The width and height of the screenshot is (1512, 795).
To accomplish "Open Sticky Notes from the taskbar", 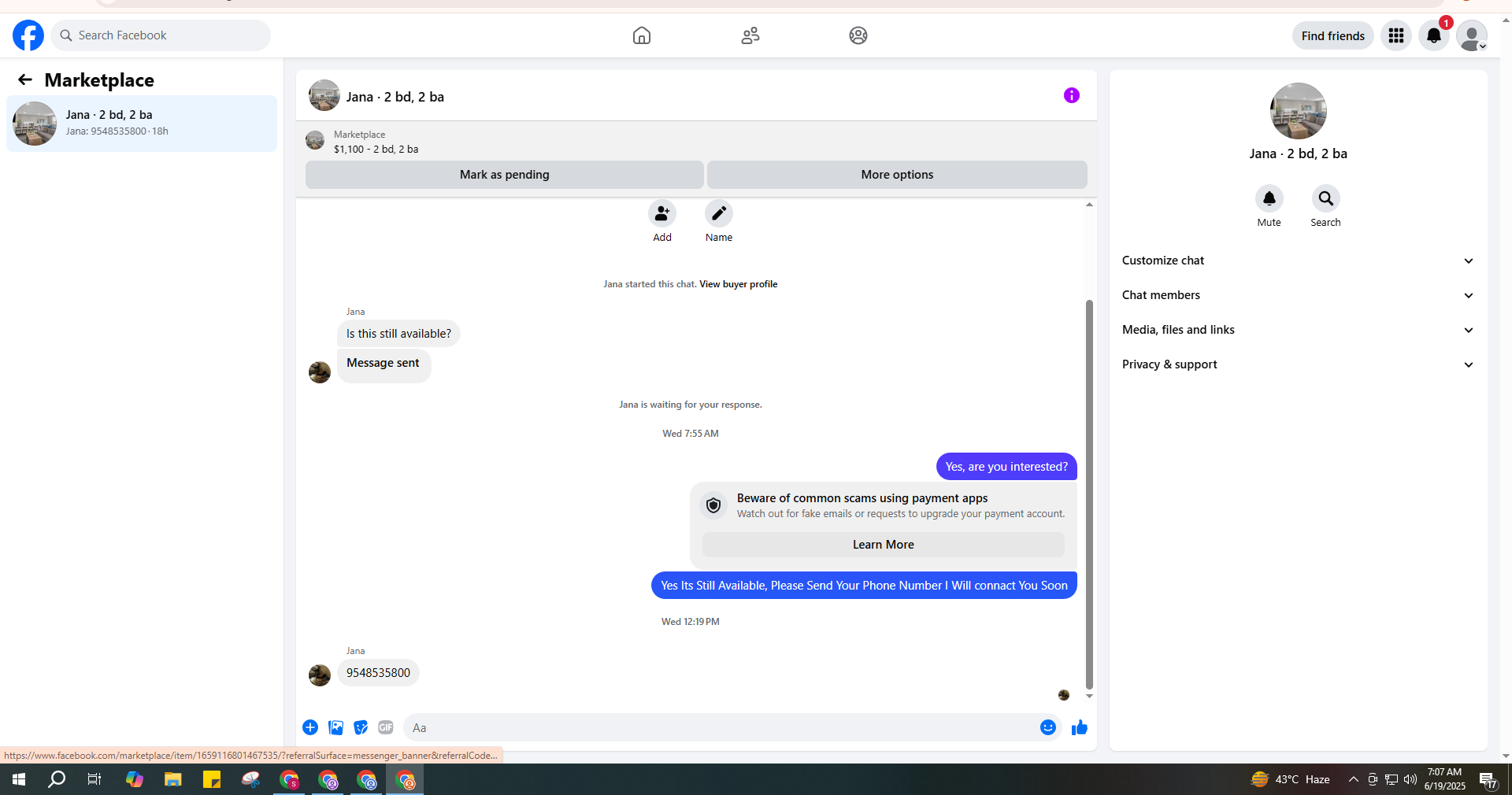I will tap(212, 779).
